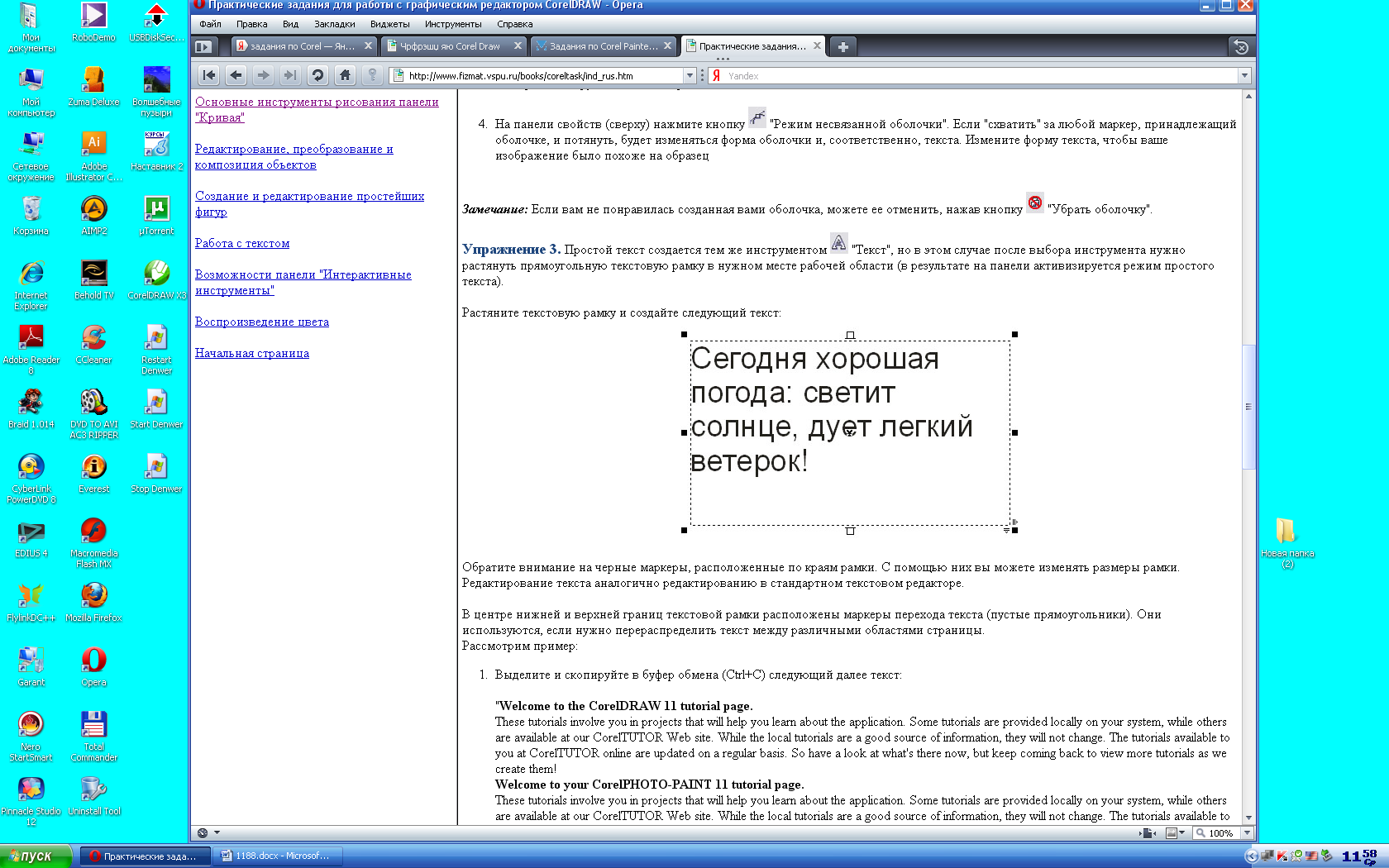Show hidden tray icons arrow

[1251, 856]
